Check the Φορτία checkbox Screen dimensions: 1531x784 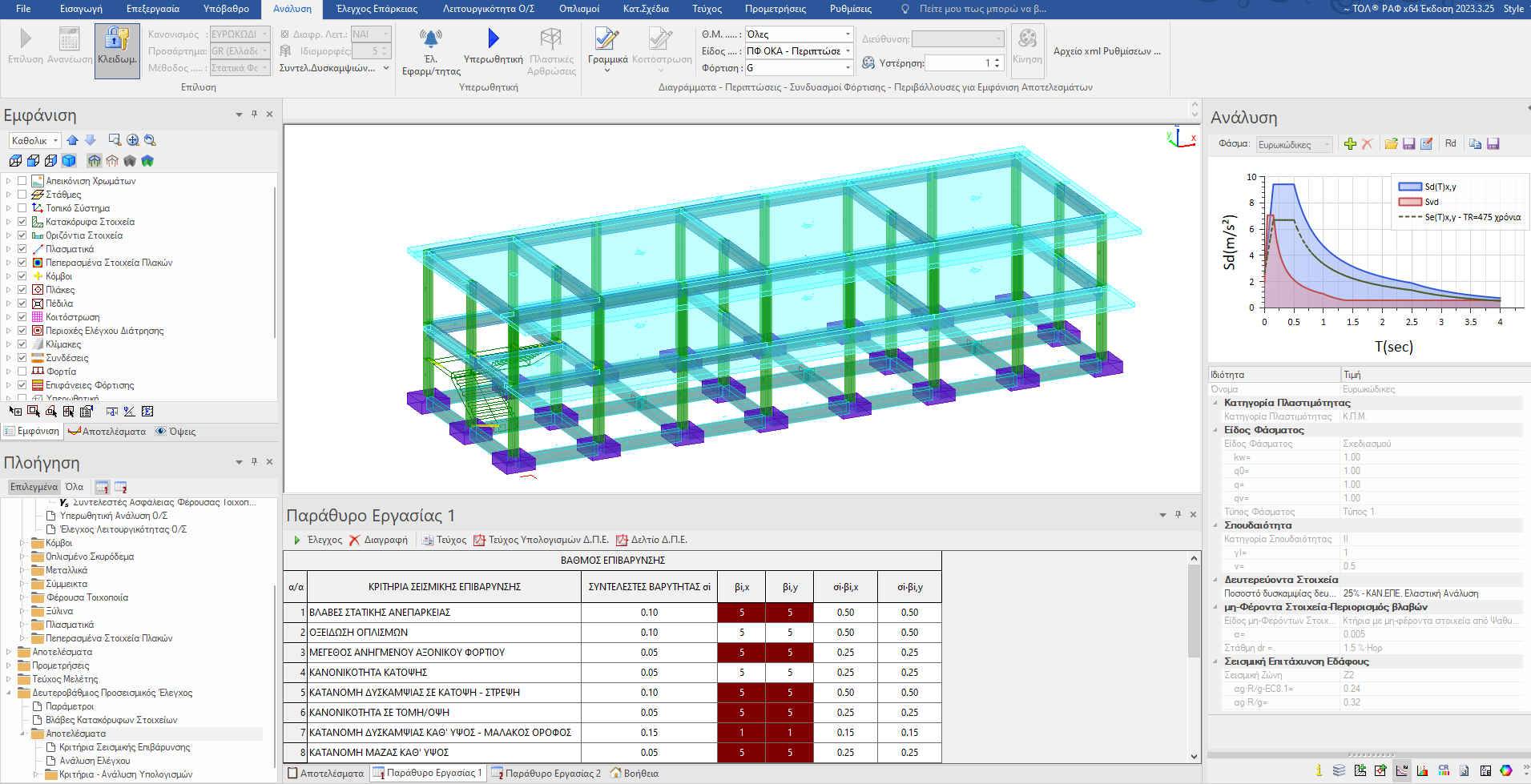pos(22,372)
